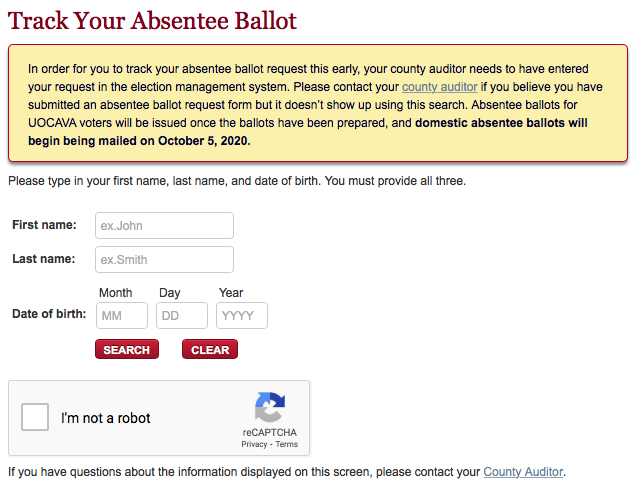Click the Date of birth label
This screenshot has height=499, width=637.
coord(49,314)
